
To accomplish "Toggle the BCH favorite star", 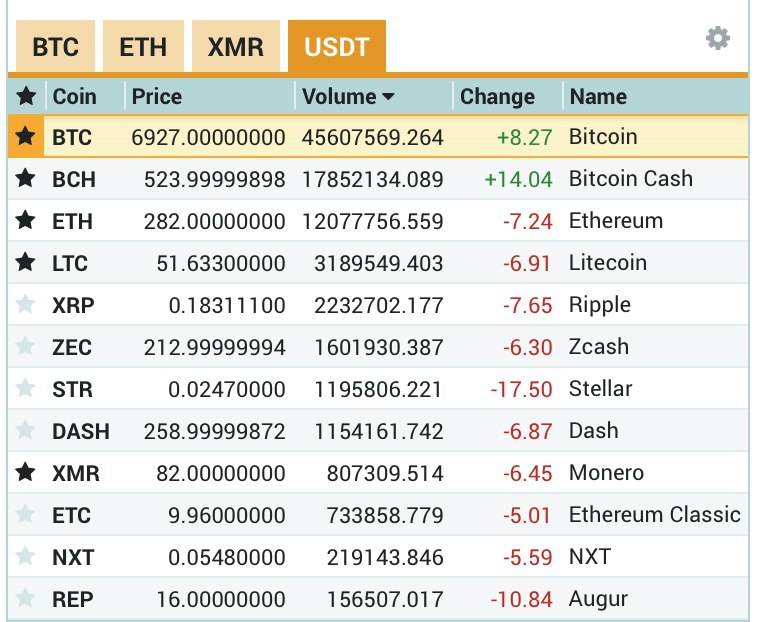I will [x=25, y=178].
